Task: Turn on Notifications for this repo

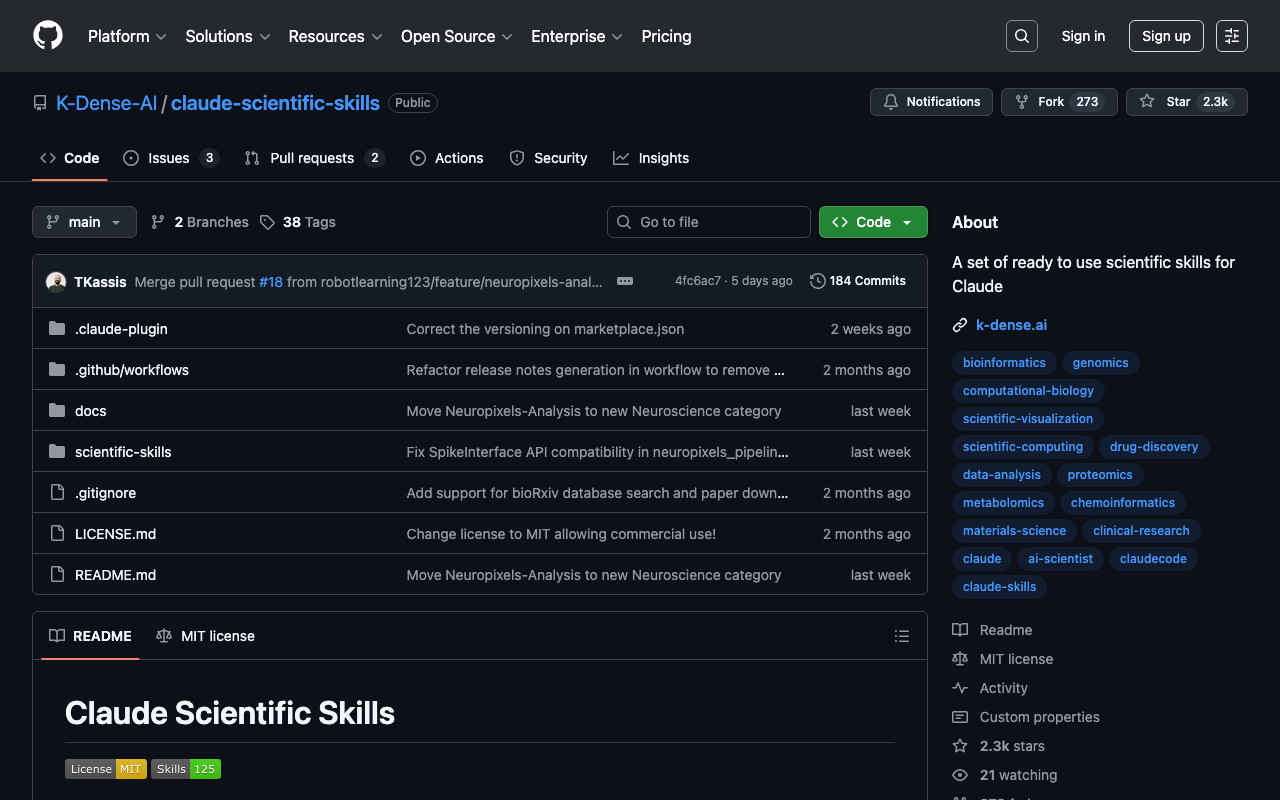Action: 931,102
